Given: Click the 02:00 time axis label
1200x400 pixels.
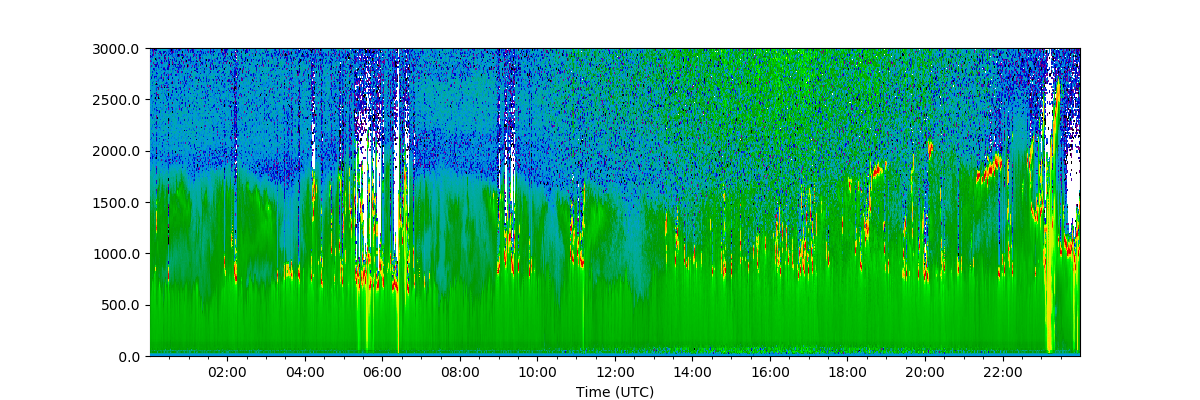Looking at the screenshot, I should click(227, 372).
